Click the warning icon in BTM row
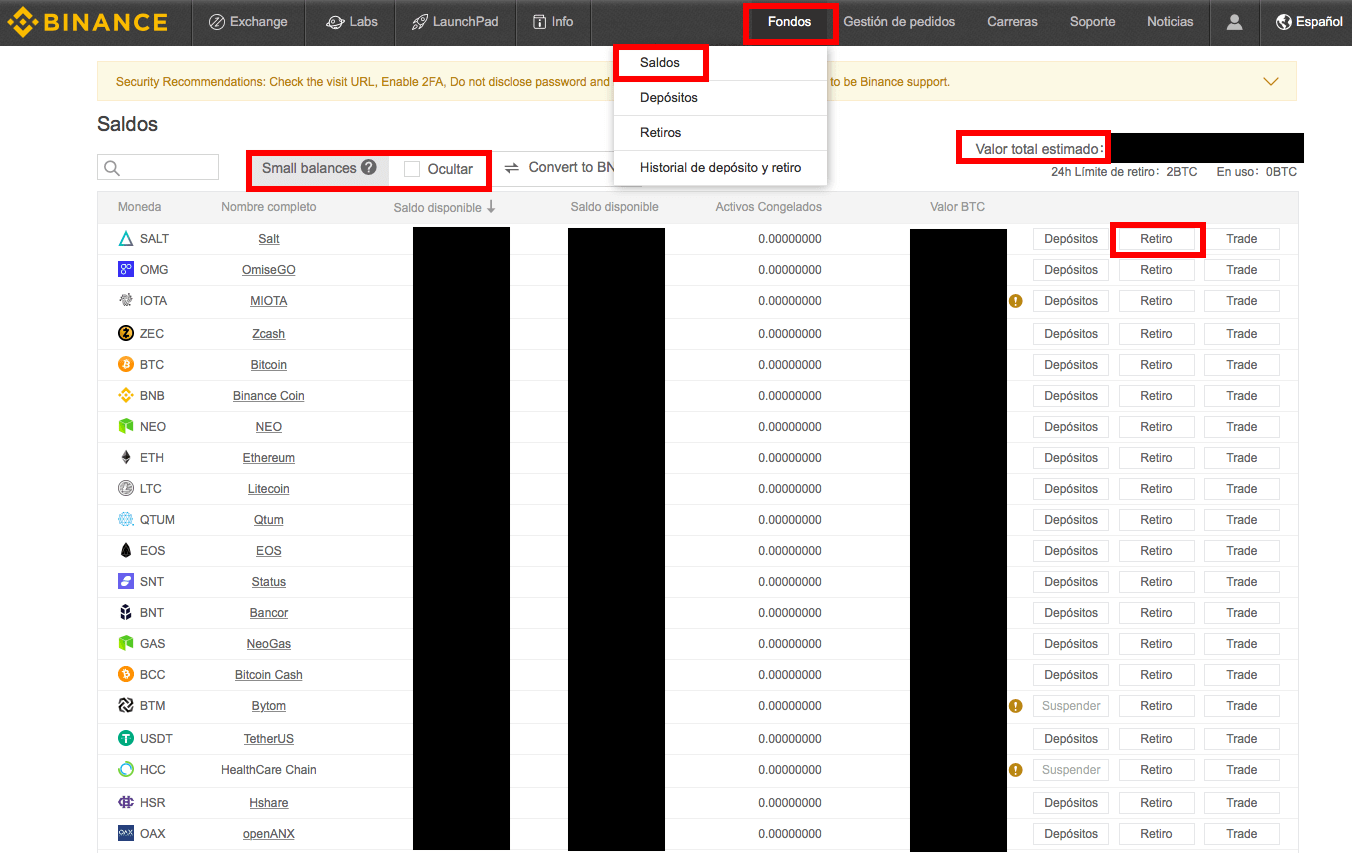1352x853 pixels. (x=1016, y=706)
